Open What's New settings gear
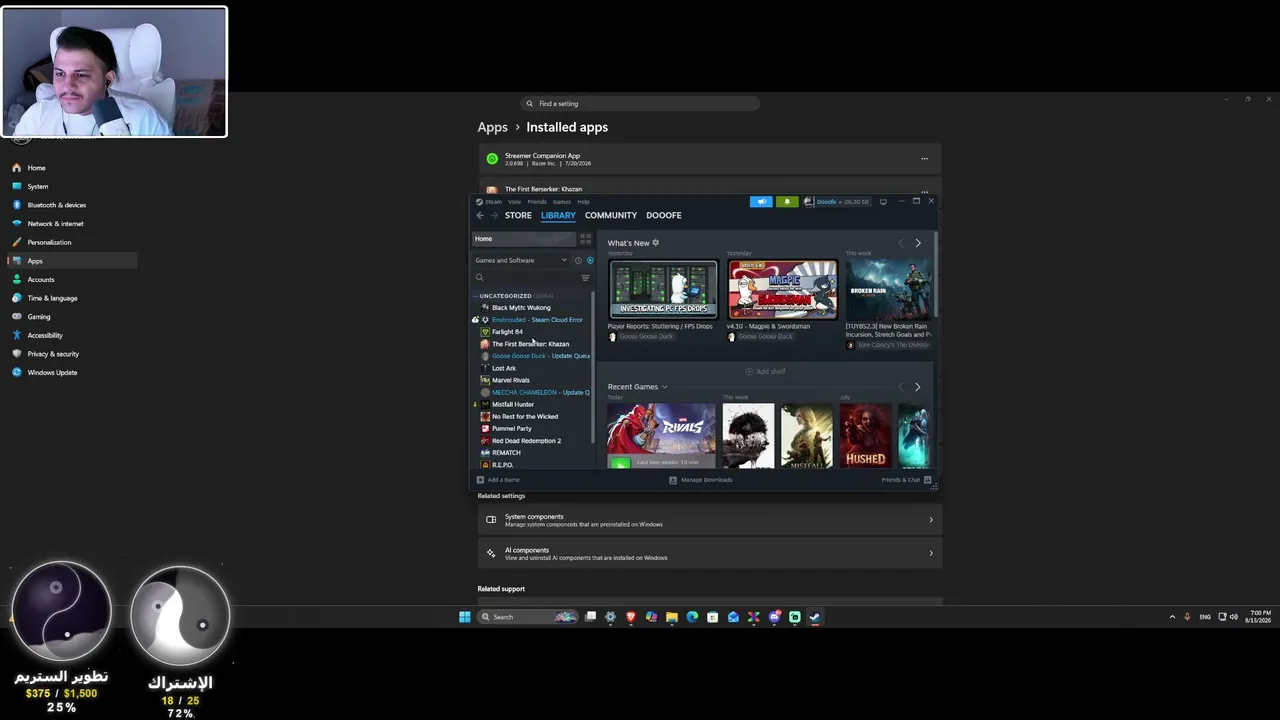1280x720 pixels. click(x=655, y=243)
